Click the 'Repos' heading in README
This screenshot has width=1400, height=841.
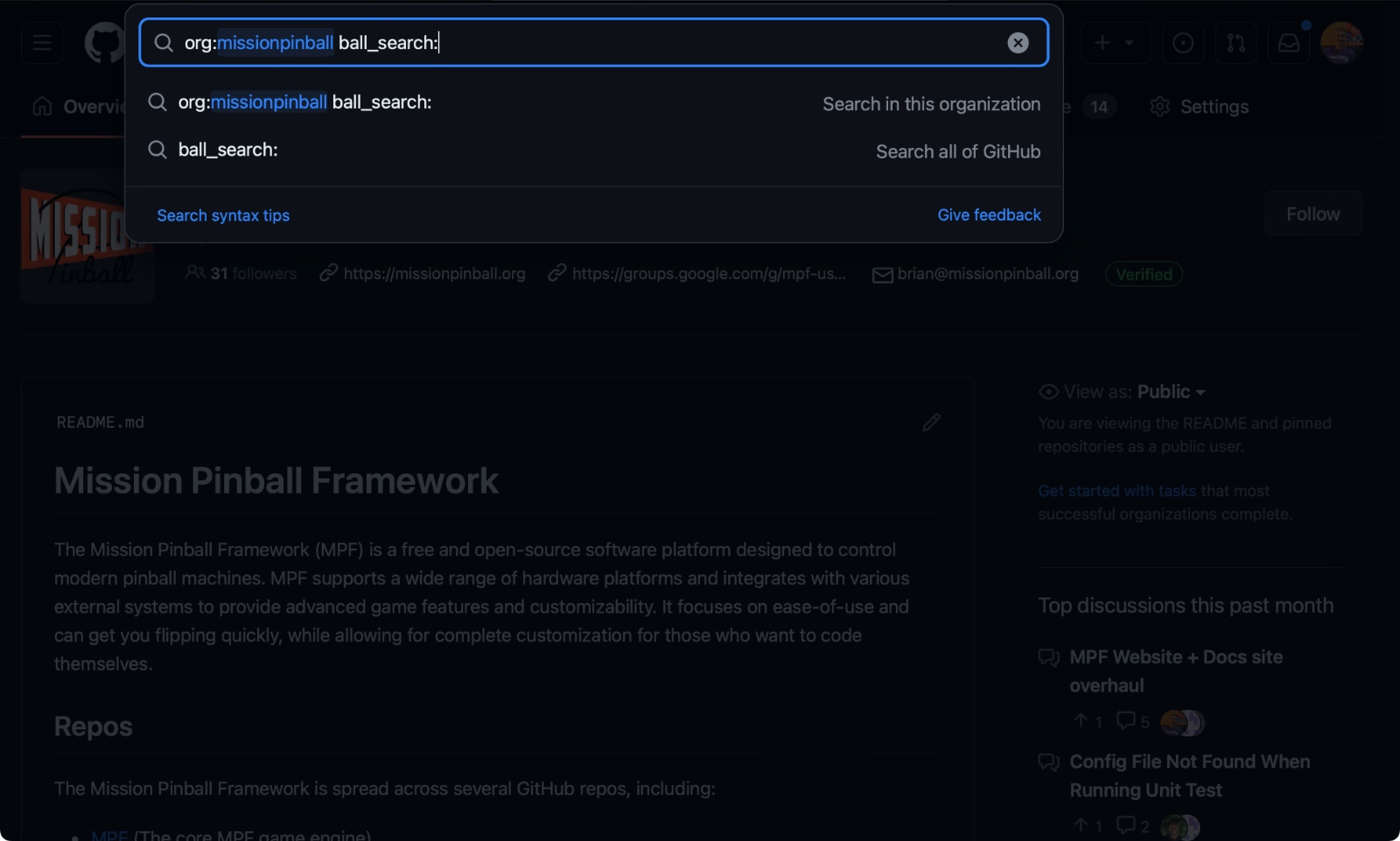[94, 727]
